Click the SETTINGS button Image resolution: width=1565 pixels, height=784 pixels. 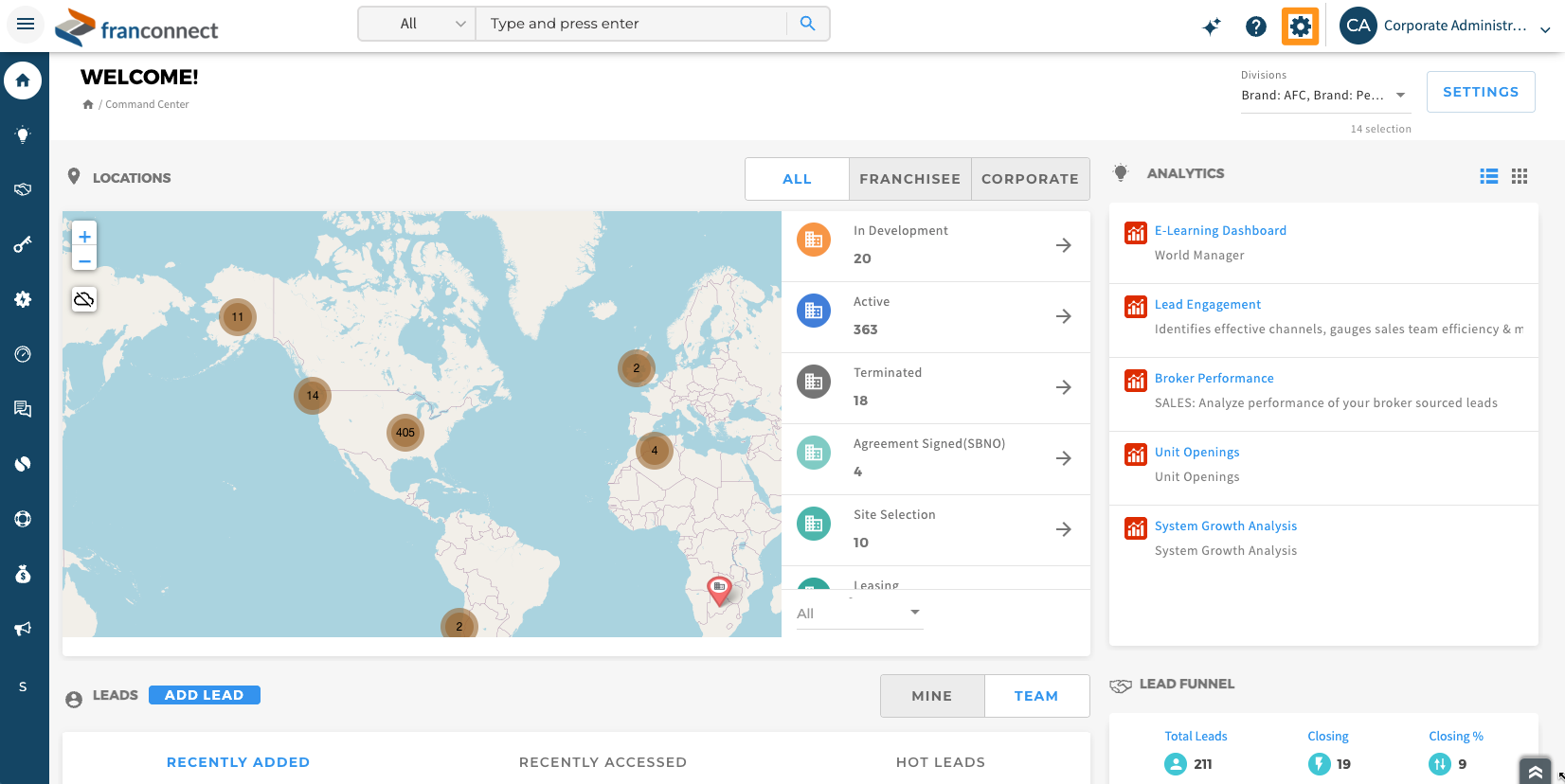point(1481,92)
